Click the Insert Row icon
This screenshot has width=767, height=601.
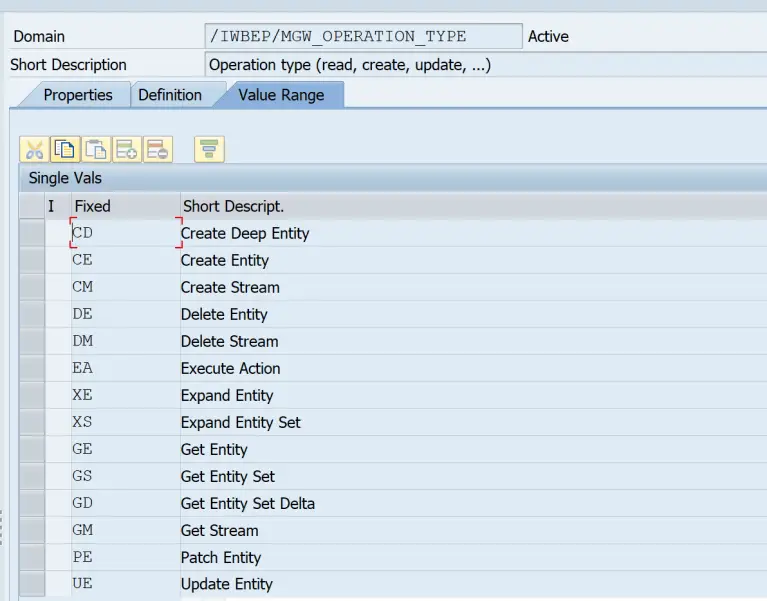point(127,150)
